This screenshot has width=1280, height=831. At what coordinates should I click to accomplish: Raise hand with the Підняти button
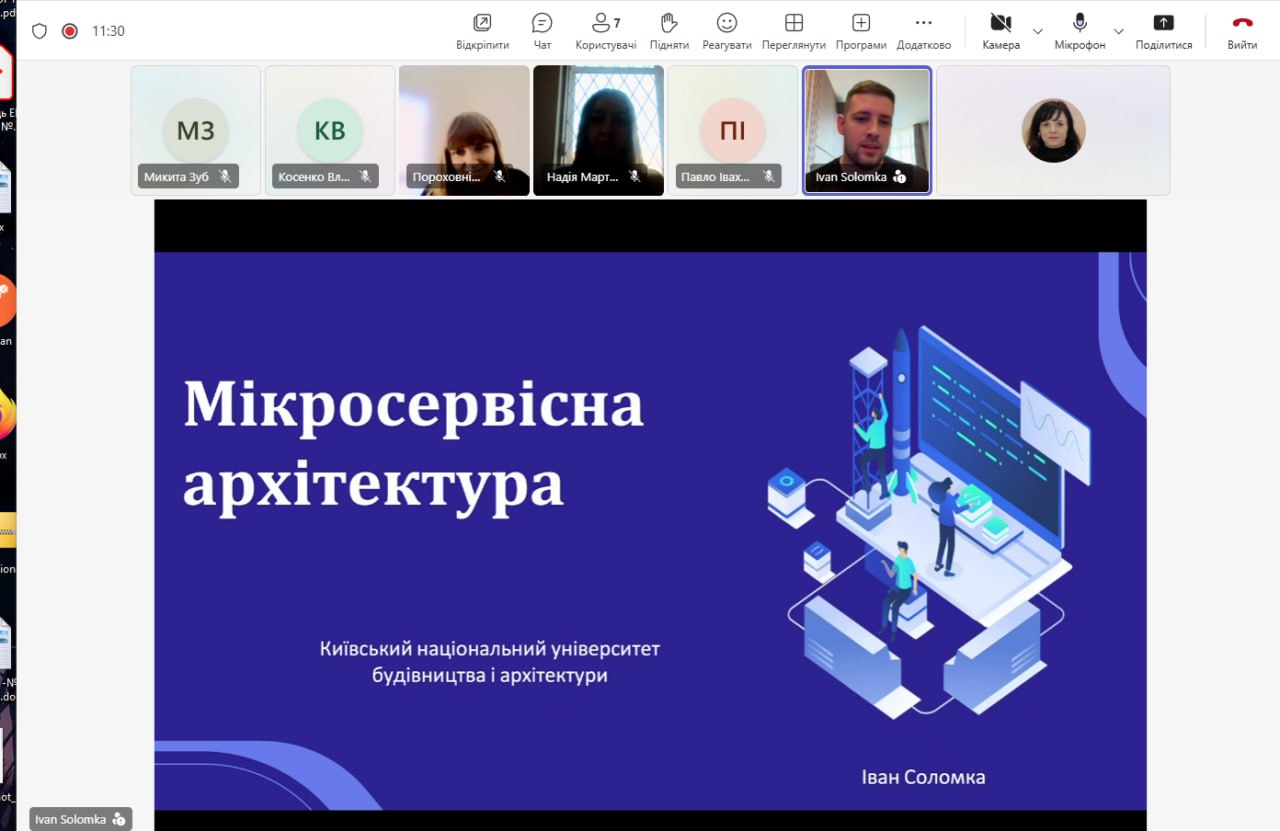pos(669,30)
